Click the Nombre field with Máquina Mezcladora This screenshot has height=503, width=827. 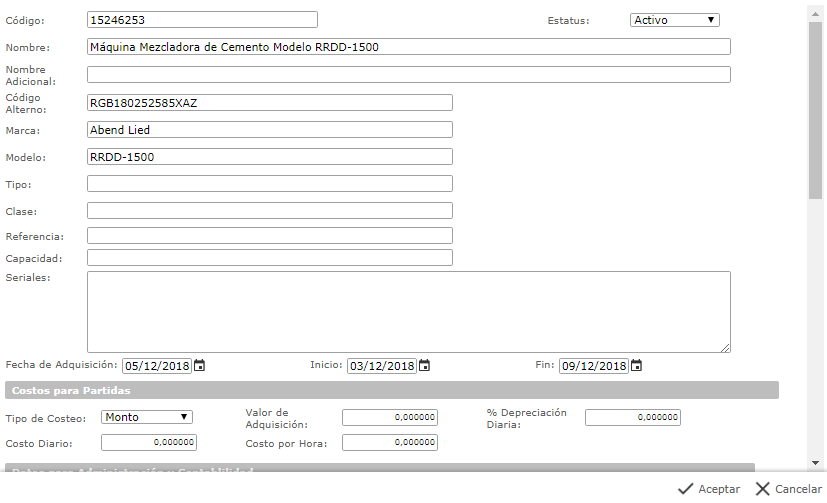click(x=409, y=47)
